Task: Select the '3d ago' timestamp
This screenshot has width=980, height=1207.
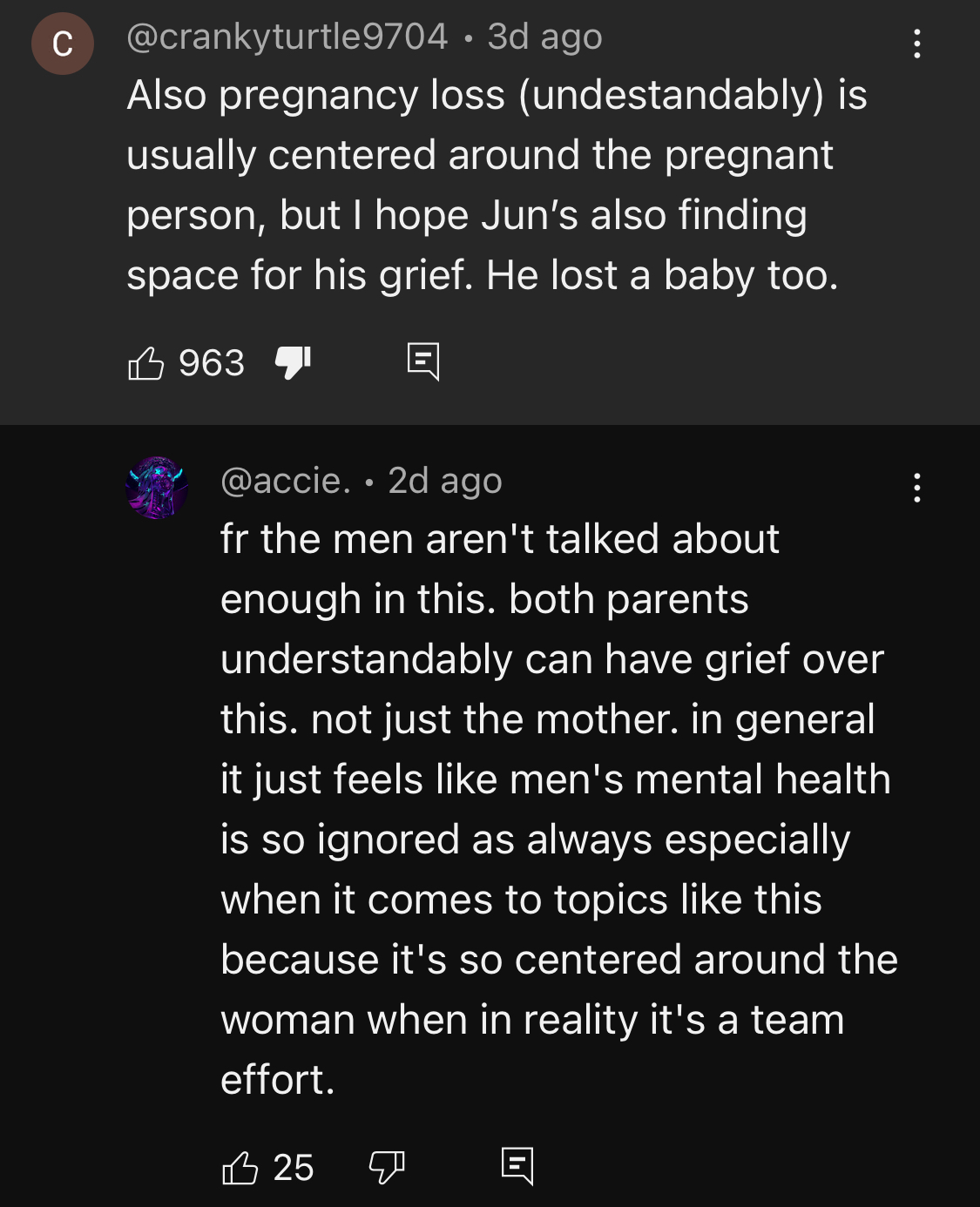Action: (544, 37)
